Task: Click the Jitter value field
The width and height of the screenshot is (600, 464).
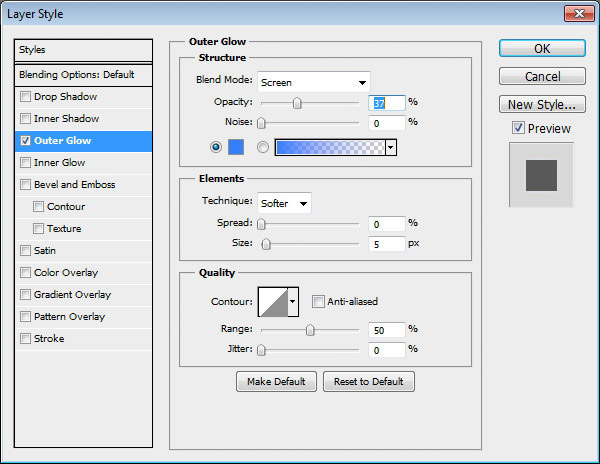Action: click(x=386, y=350)
